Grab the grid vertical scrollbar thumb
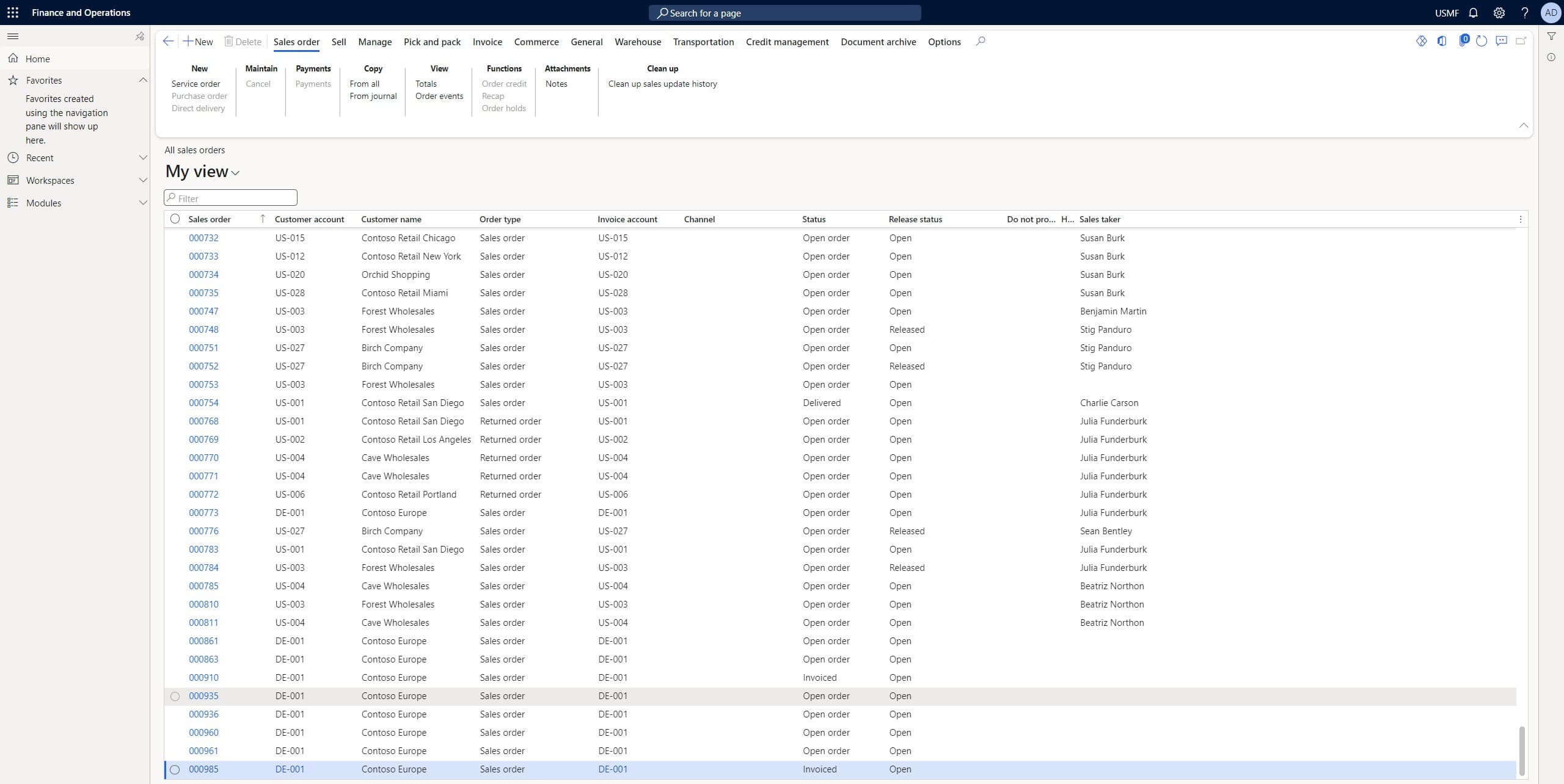This screenshot has width=1564, height=784. tap(1521, 750)
